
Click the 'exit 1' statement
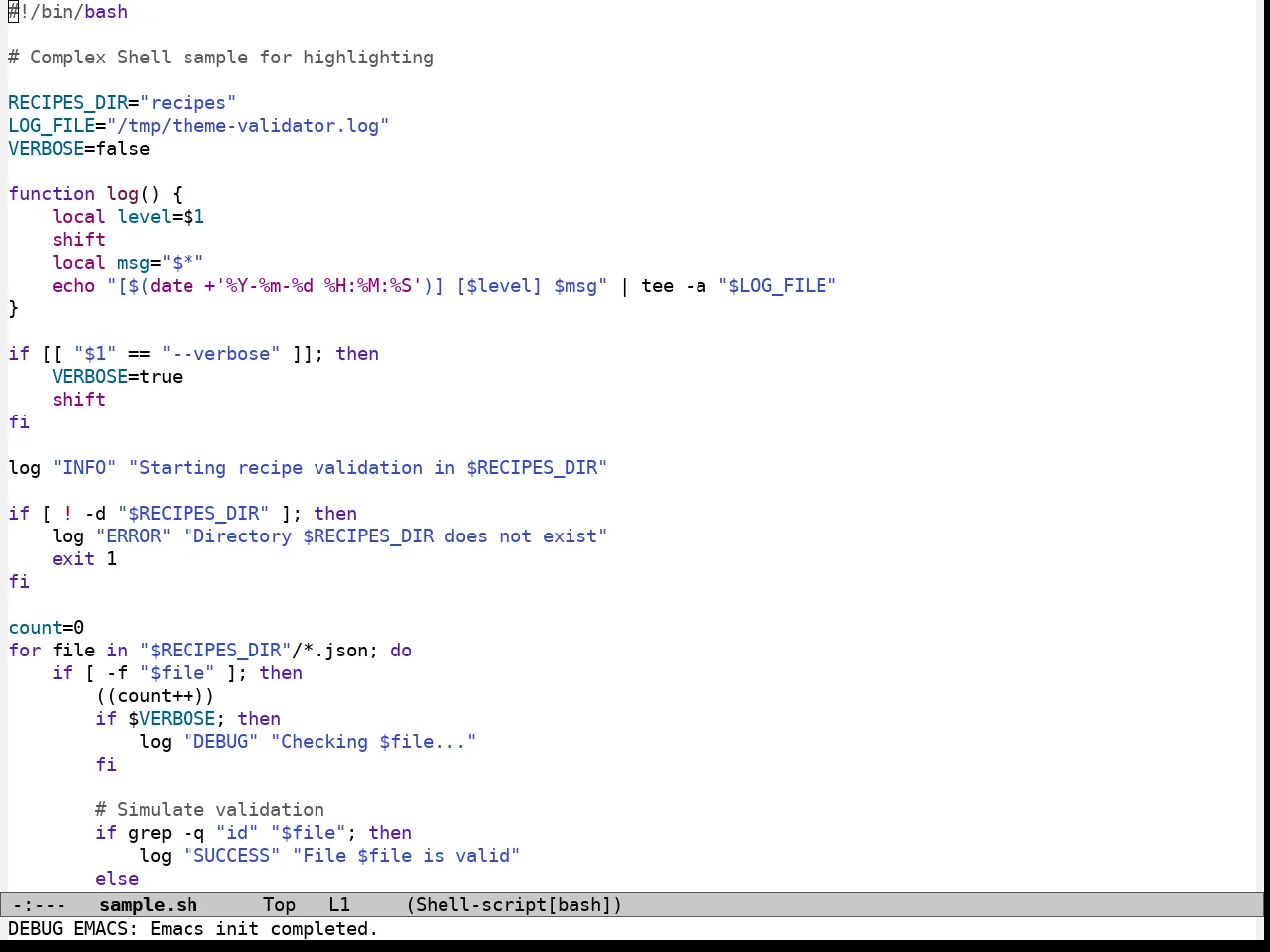[x=84, y=559]
